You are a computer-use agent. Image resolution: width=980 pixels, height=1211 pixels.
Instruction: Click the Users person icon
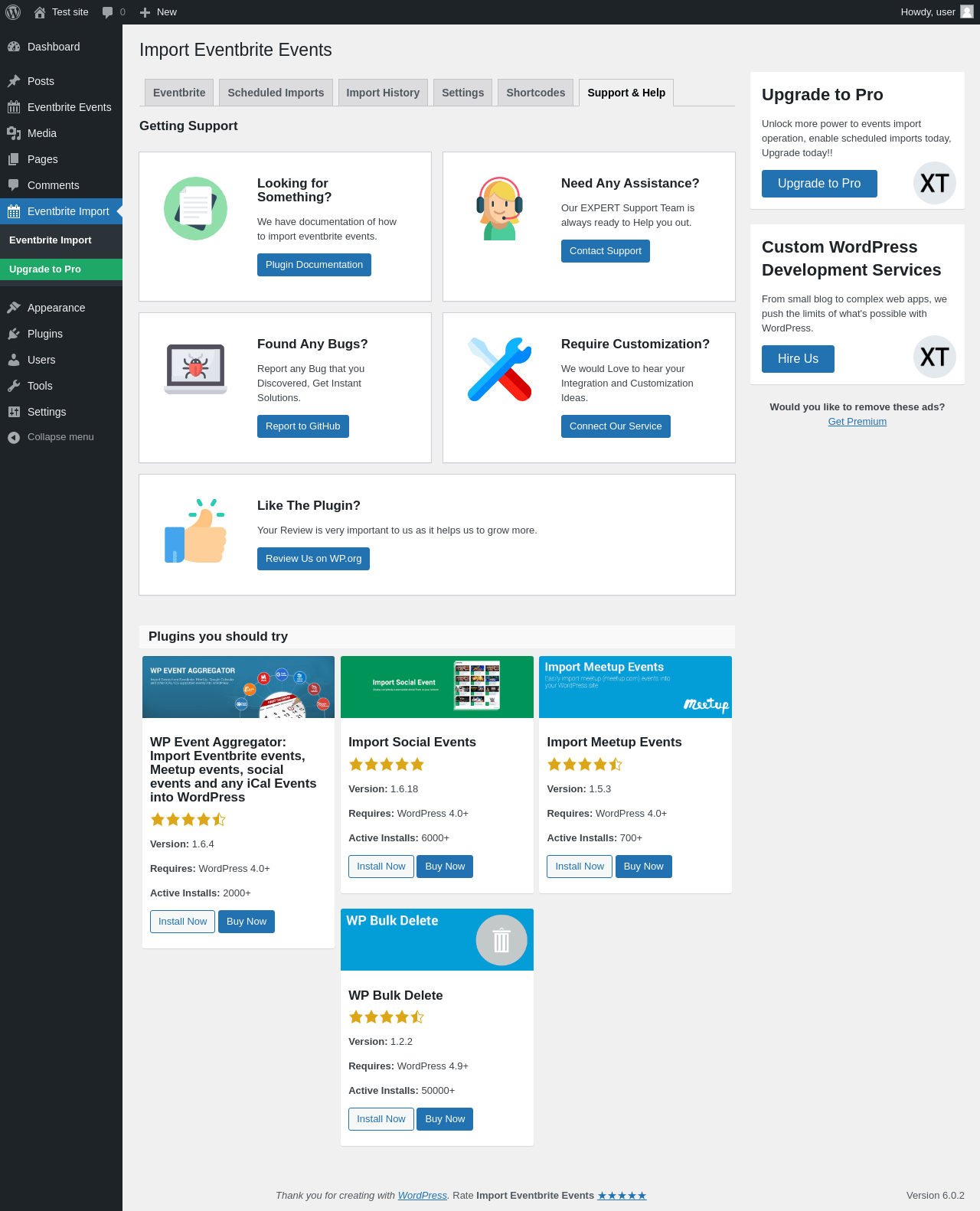[14, 360]
